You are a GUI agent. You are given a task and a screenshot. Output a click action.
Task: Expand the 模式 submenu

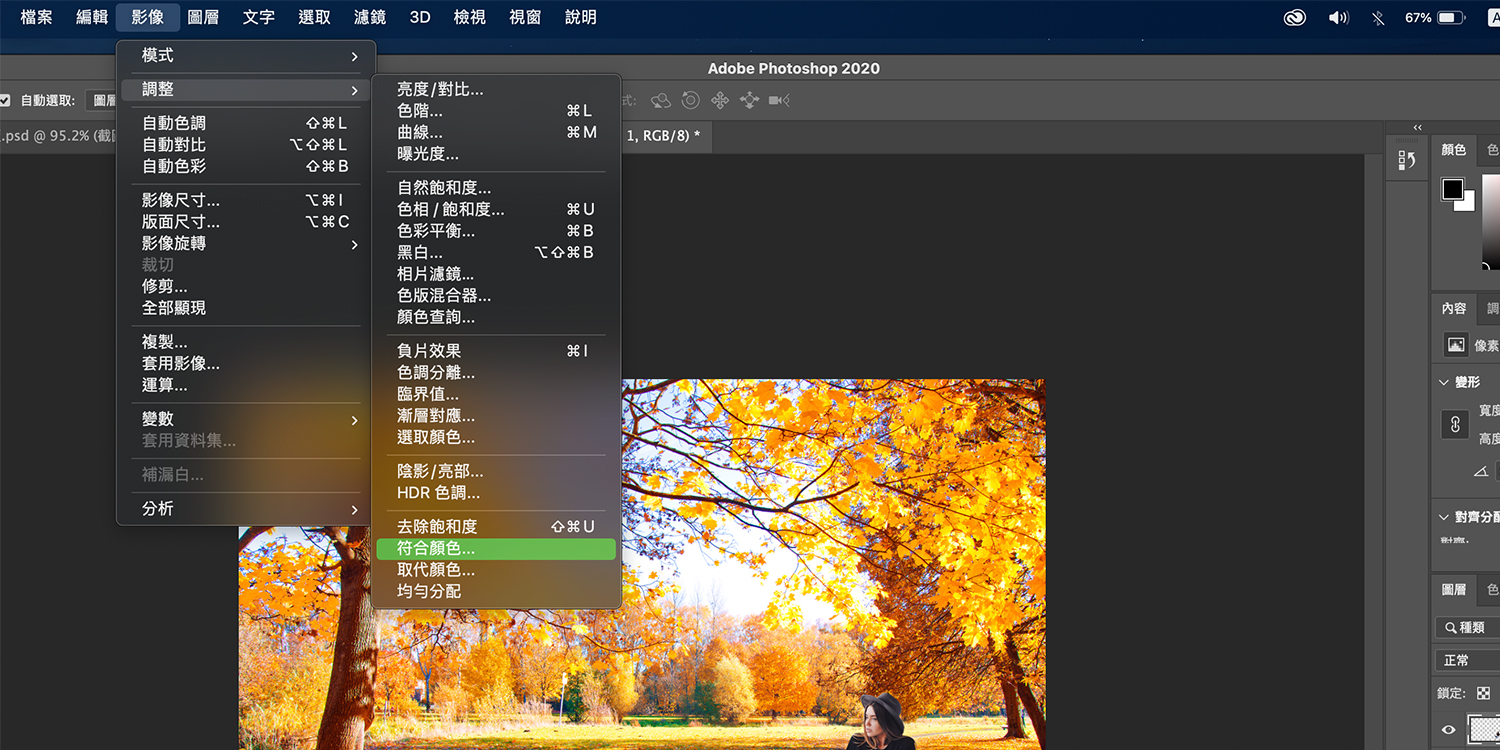[x=247, y=56]
